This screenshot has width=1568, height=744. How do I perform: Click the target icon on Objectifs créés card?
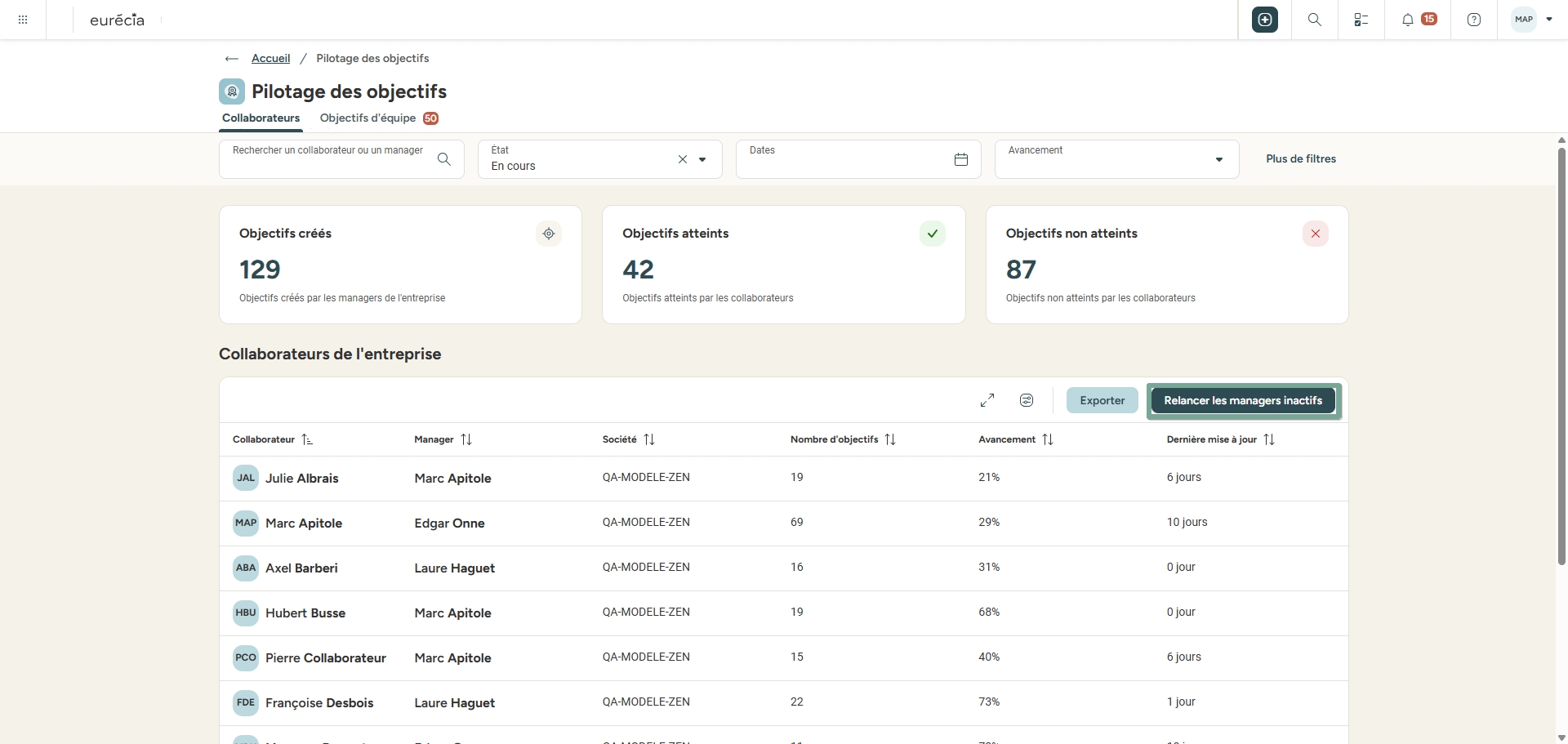click(x=549, y=234)
